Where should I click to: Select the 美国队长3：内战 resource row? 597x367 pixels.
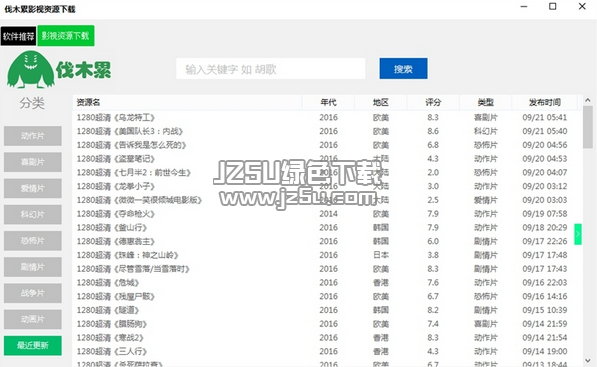tap(327, 131)
